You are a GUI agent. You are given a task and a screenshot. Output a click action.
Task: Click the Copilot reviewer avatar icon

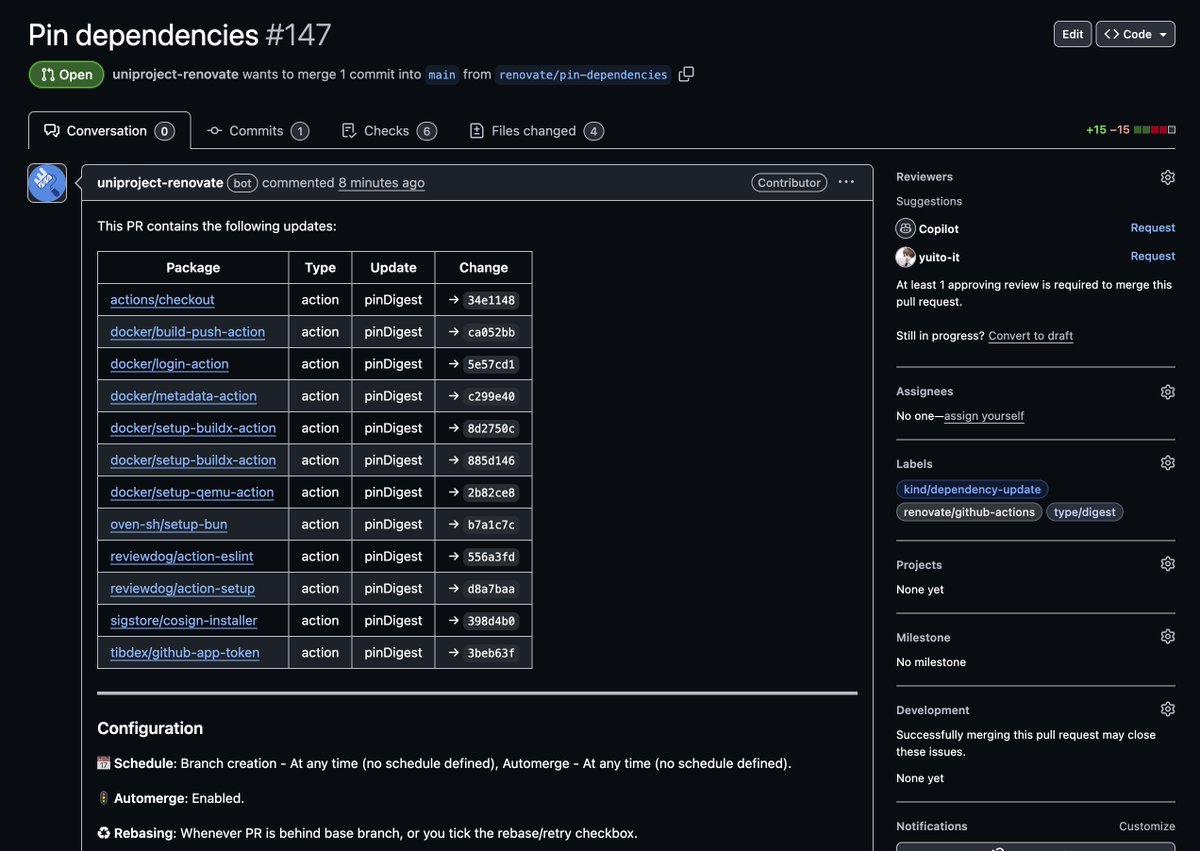905,228
